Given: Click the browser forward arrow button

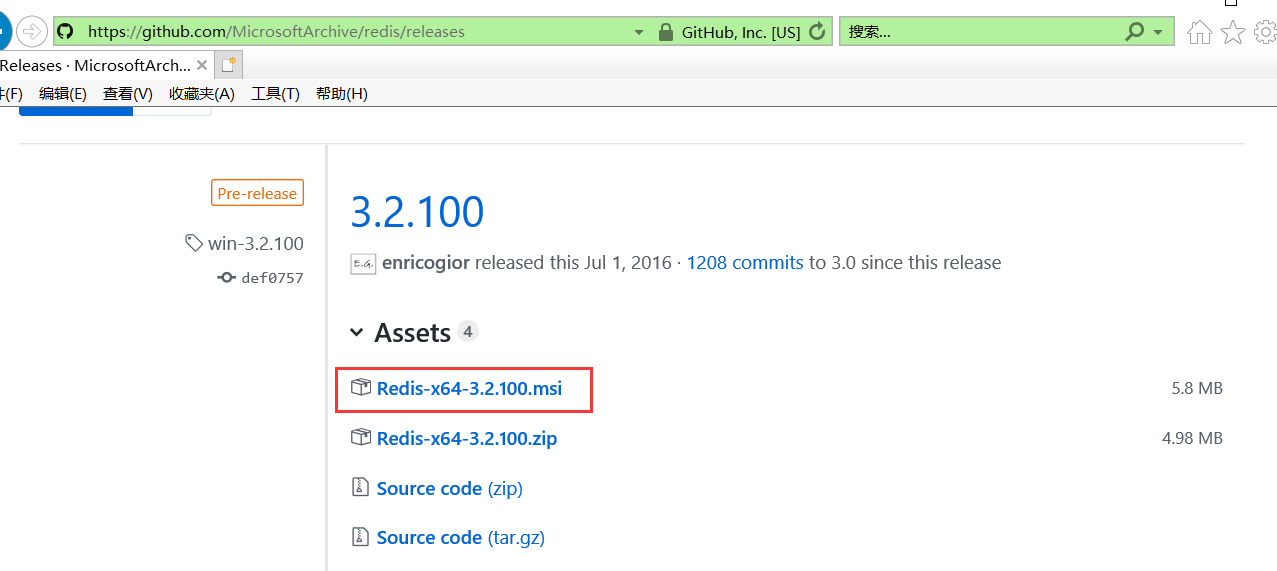Looking at the screenshot, I should 32,31.
